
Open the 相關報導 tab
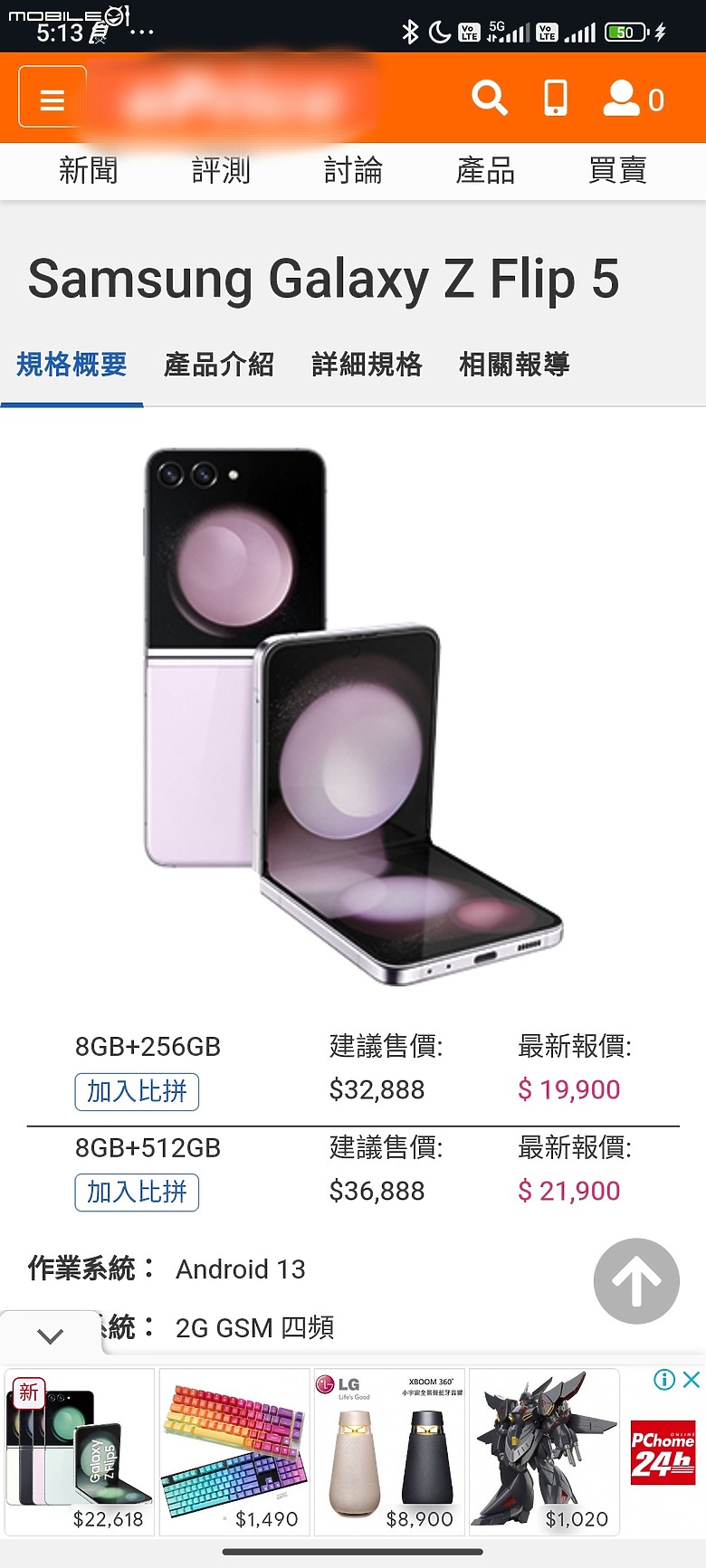(x=514, y=365)
